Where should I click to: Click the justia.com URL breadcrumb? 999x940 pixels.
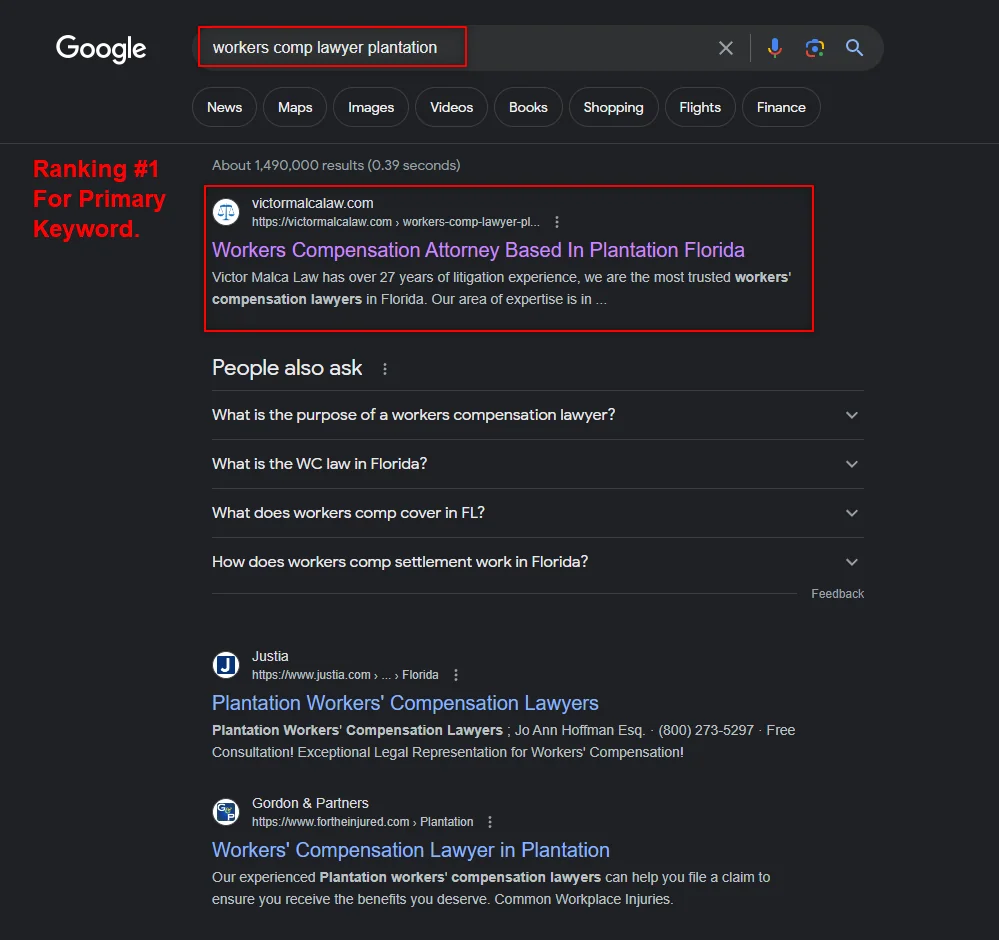point(345,675)
